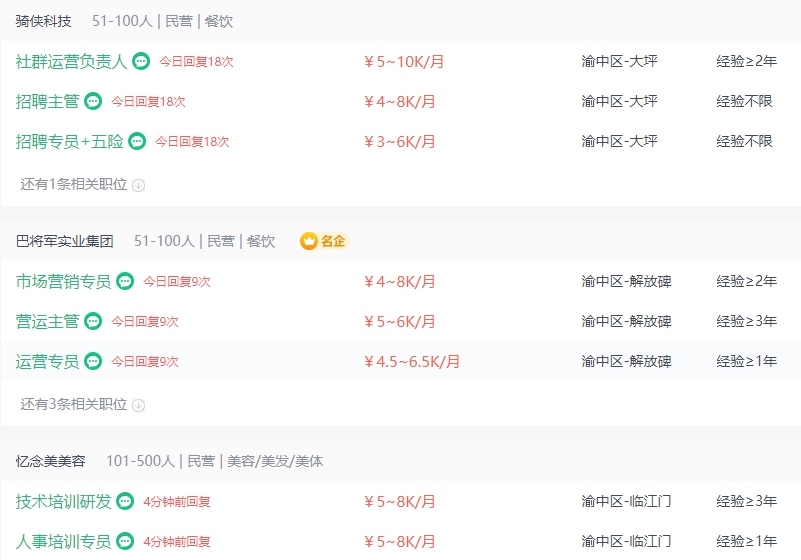Expand 还有3条相关职位 under 巴将军实业集团
This screenshot has width=801, height=560.
[x=82, y=405]
